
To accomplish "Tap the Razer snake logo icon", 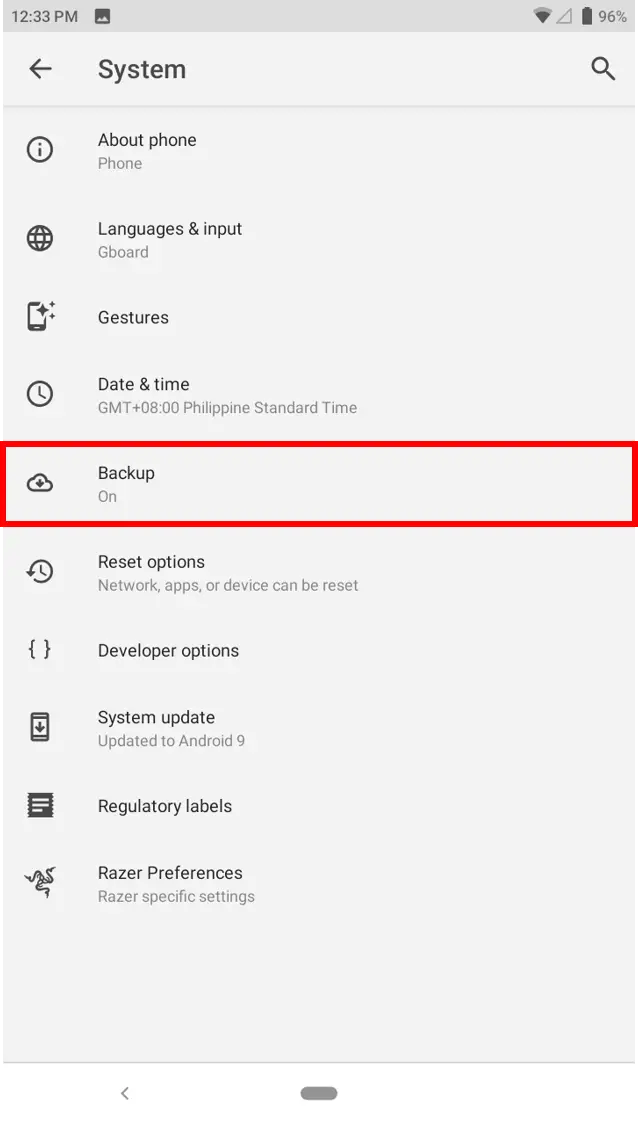I will [x=40, y=883].
